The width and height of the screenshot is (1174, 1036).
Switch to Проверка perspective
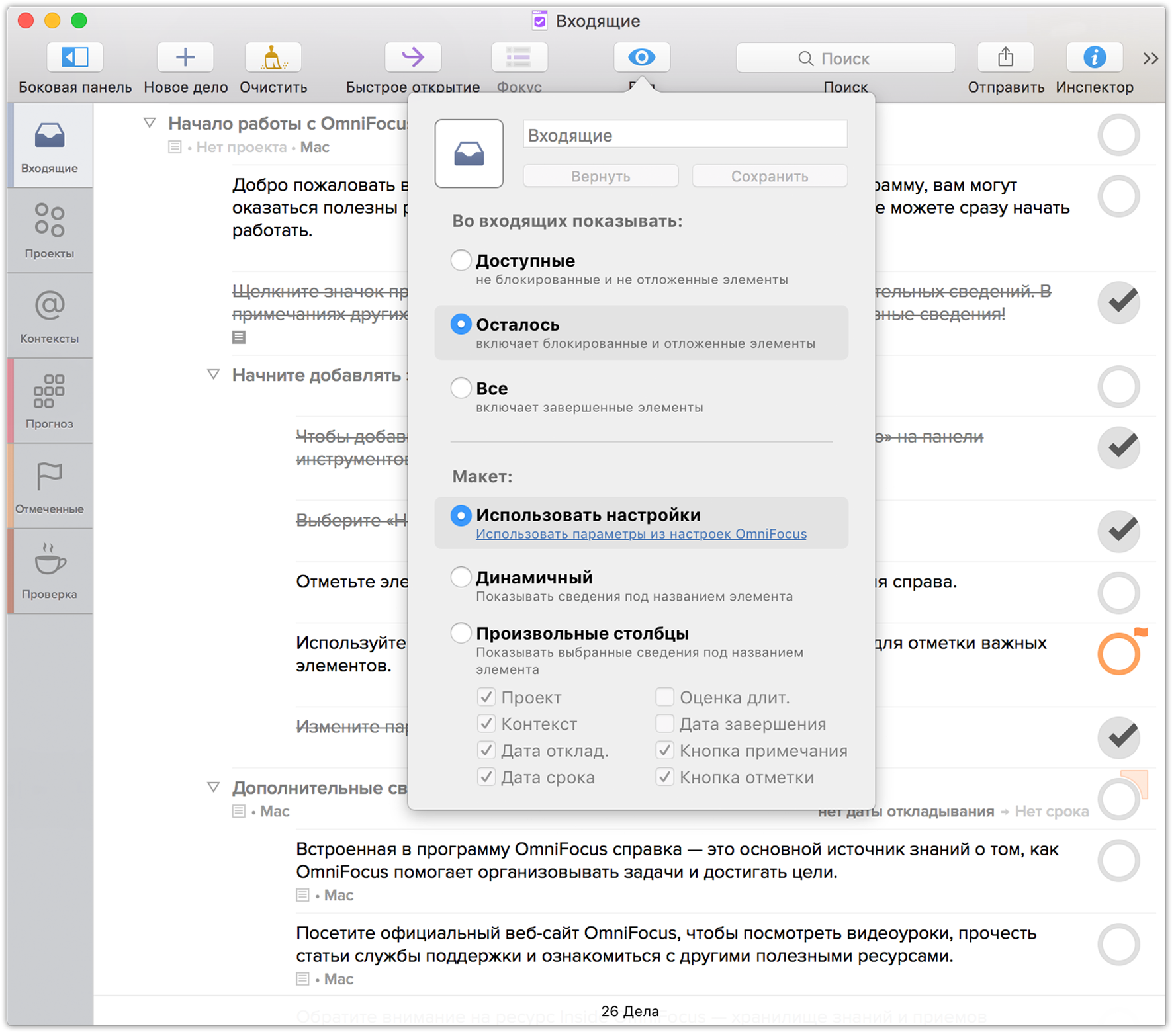click(x=50, y=572)
